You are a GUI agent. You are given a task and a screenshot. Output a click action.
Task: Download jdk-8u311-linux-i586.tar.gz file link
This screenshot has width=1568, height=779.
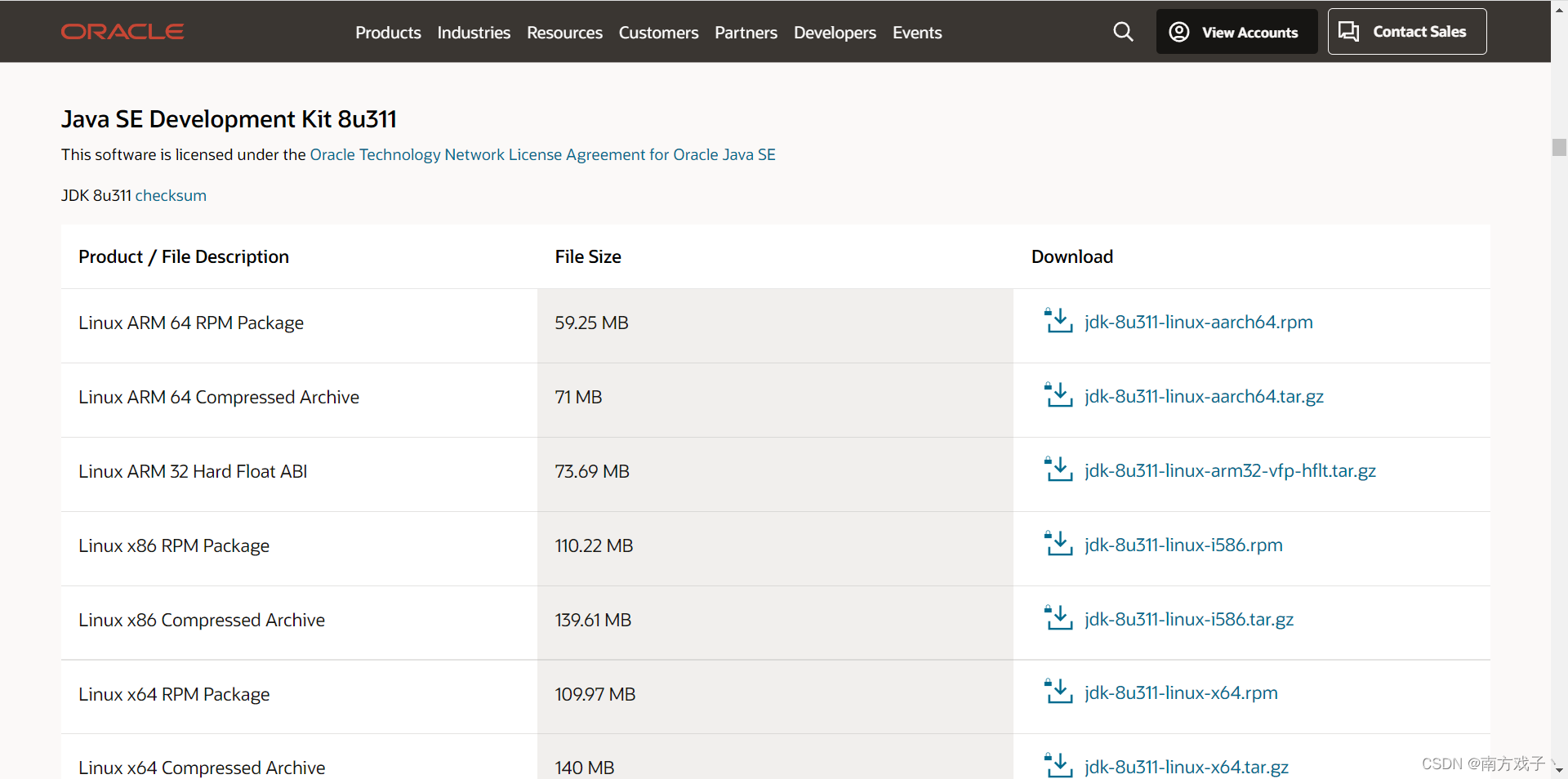tap(1189, 619)
